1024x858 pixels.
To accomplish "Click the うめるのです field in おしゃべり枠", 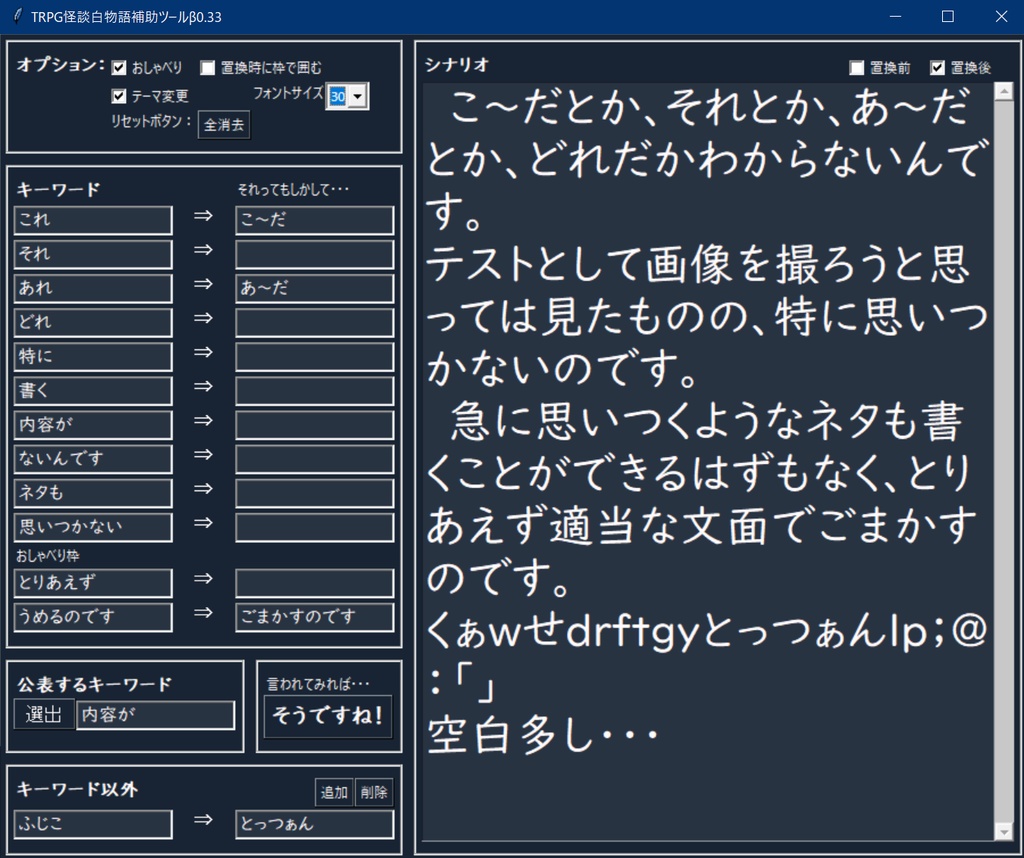I will pyautogui.click(x=92, y=617).
